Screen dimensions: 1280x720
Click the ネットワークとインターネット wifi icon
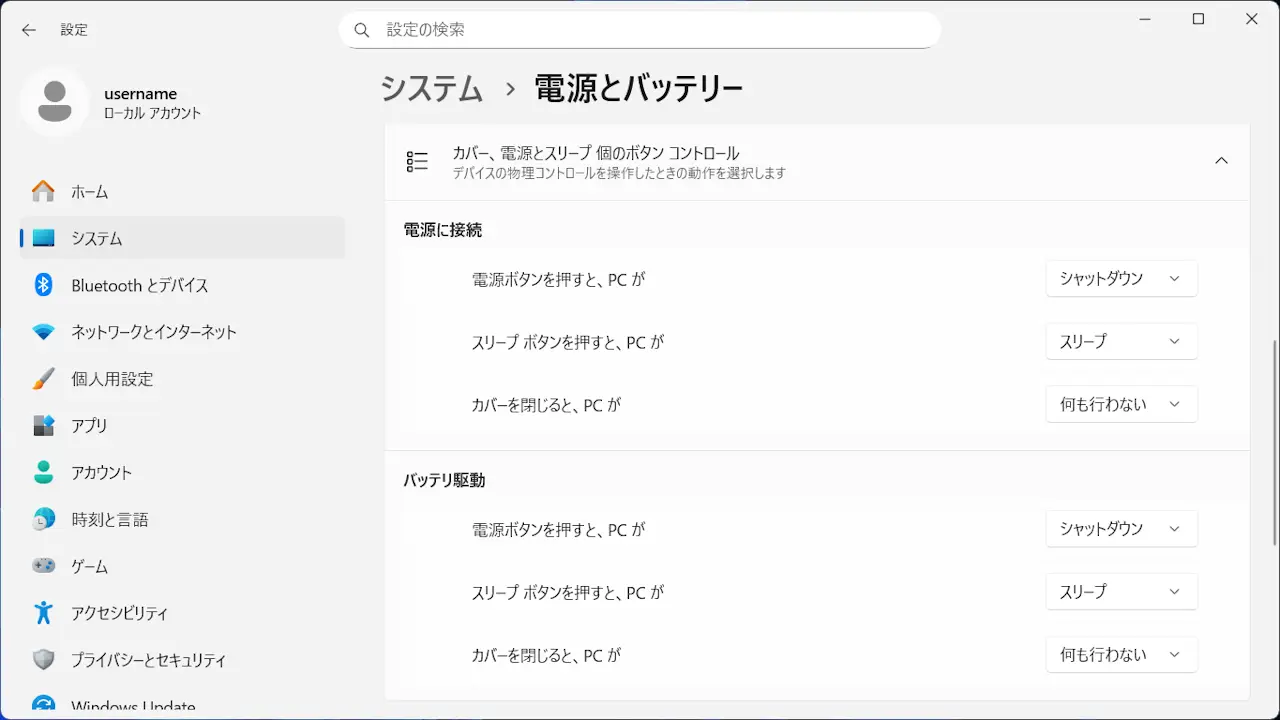43,332
